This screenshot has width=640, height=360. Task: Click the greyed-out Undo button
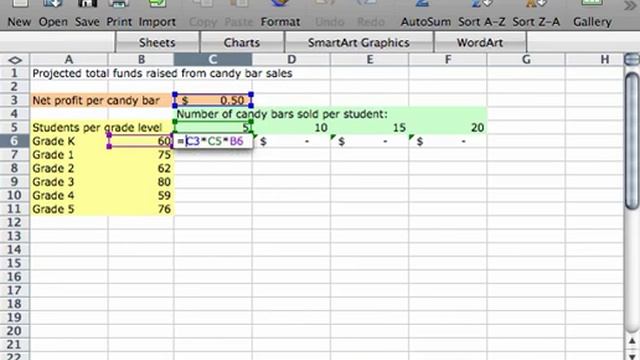point(329,15)
